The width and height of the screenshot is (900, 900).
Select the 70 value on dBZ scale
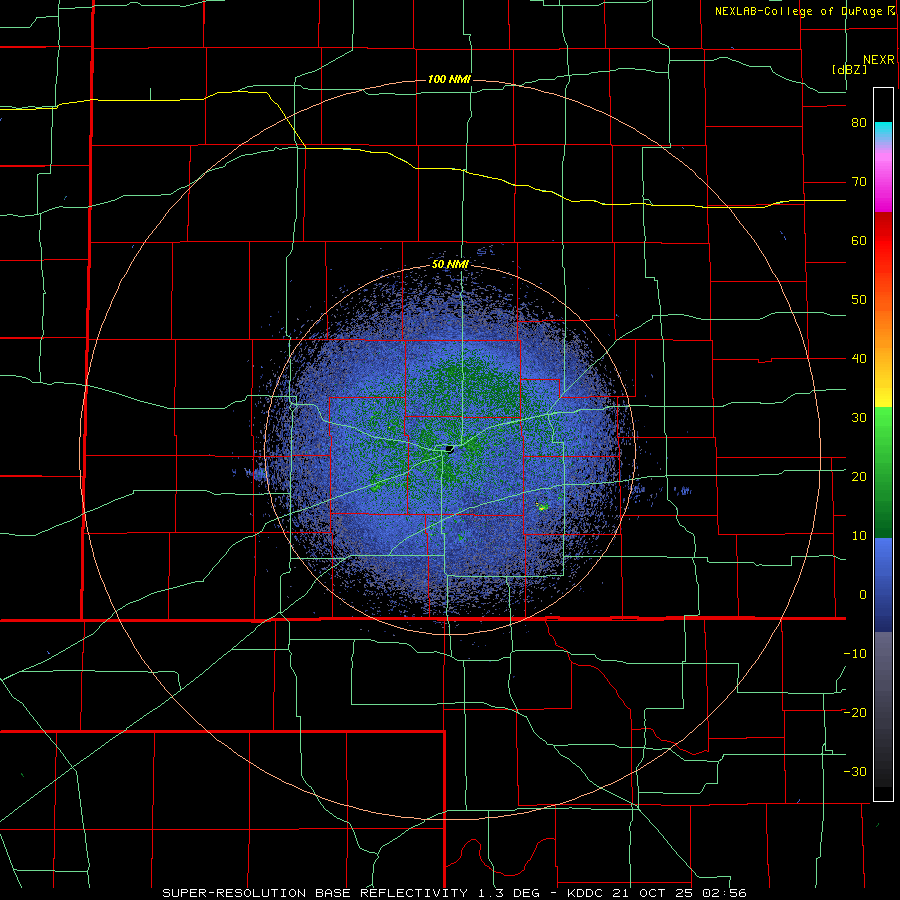[x=859, y=182]
